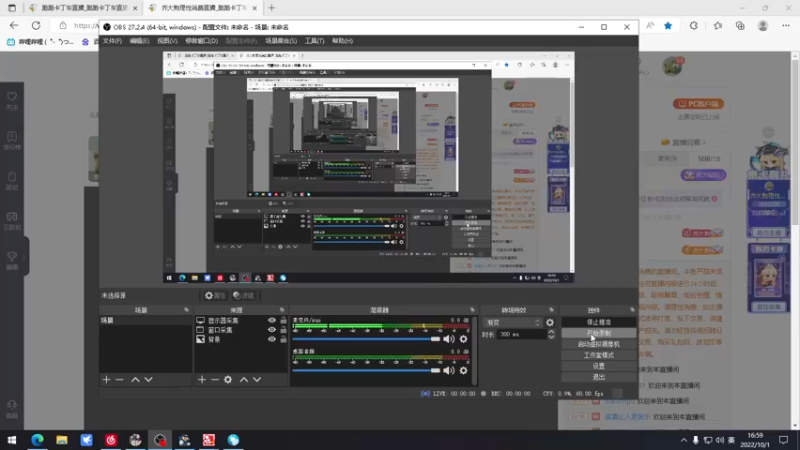Open the 渐变 transition type dropdown
Image resolution: width=800 pixels, height=450 pixels.
512,322
